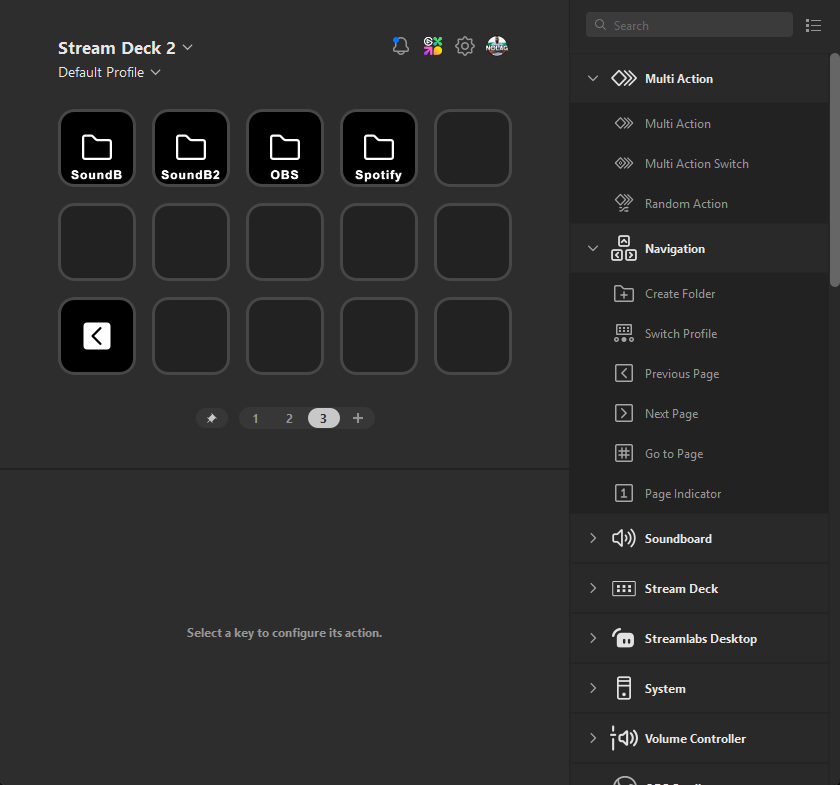The height and width of the screenshot is (785, 840).
Task: Open the Stream Deck 2 device dropdown
Action: point(125,48)
